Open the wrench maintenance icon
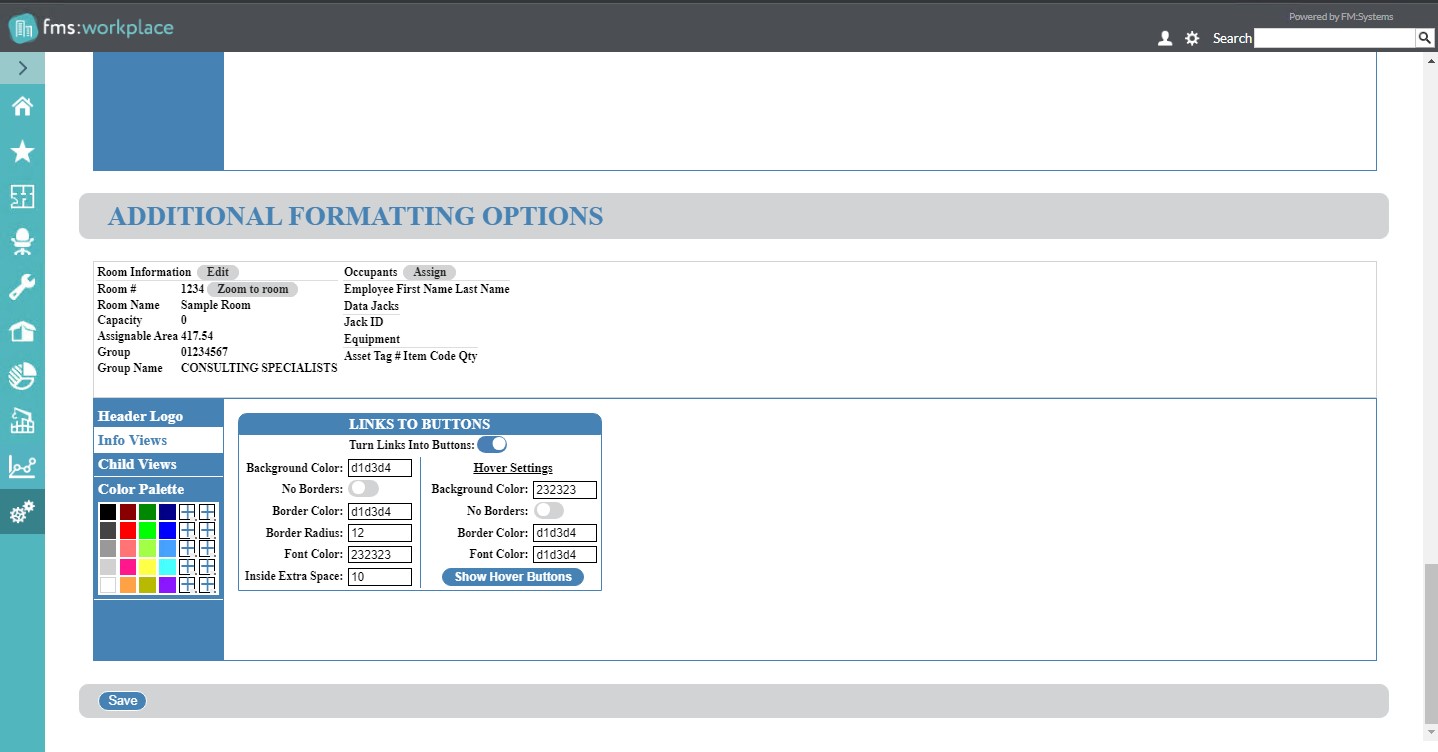This screenshot has height=752, width=1438. (x=22, y=288)
